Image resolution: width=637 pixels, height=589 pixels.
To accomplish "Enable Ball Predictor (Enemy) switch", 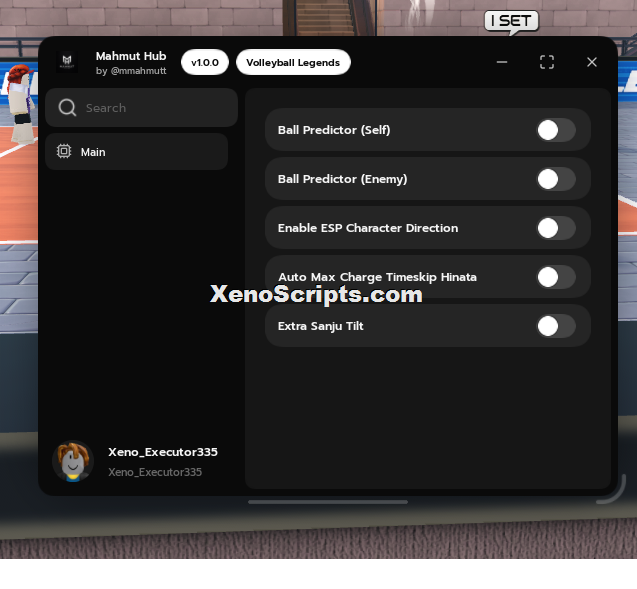I will click(x=556, y=179).
